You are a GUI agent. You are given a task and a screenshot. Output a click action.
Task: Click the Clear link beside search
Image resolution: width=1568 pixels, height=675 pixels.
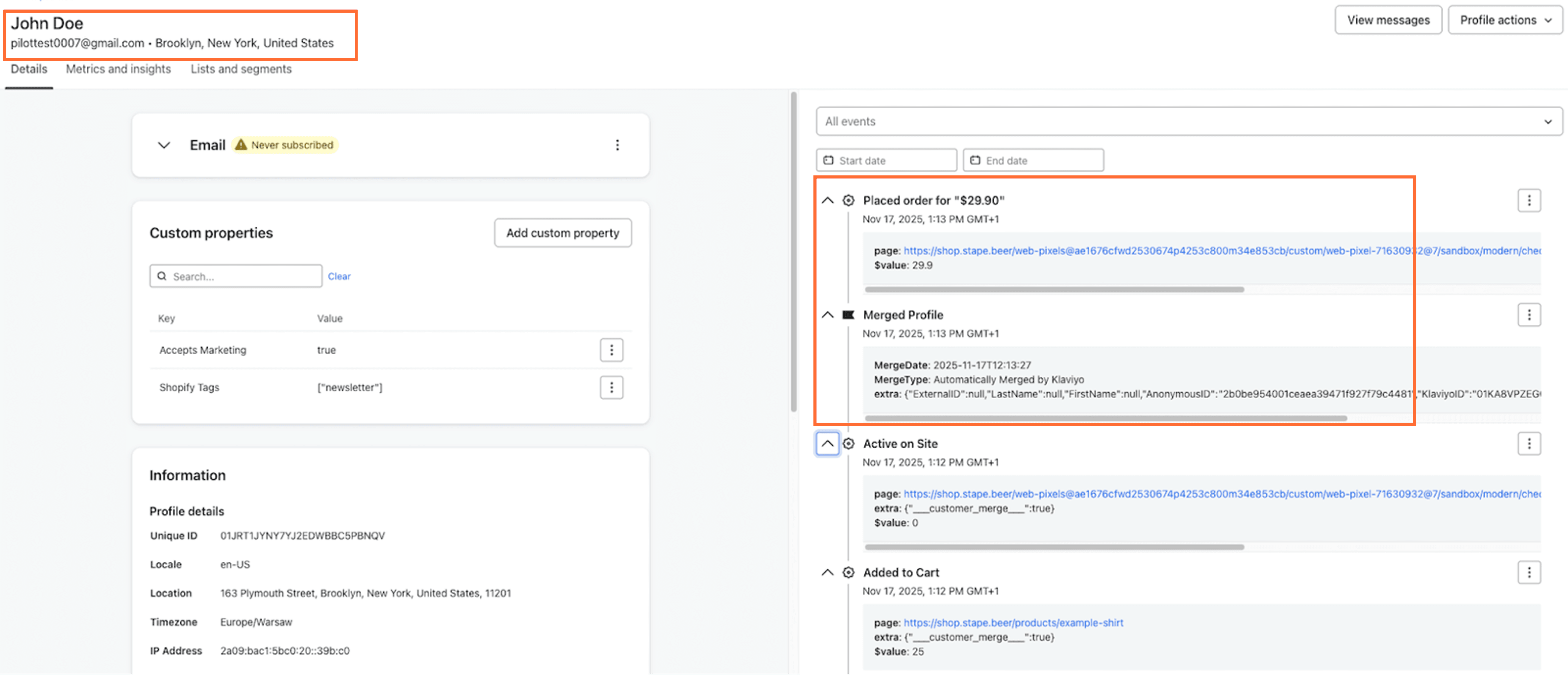click(339, 276)
